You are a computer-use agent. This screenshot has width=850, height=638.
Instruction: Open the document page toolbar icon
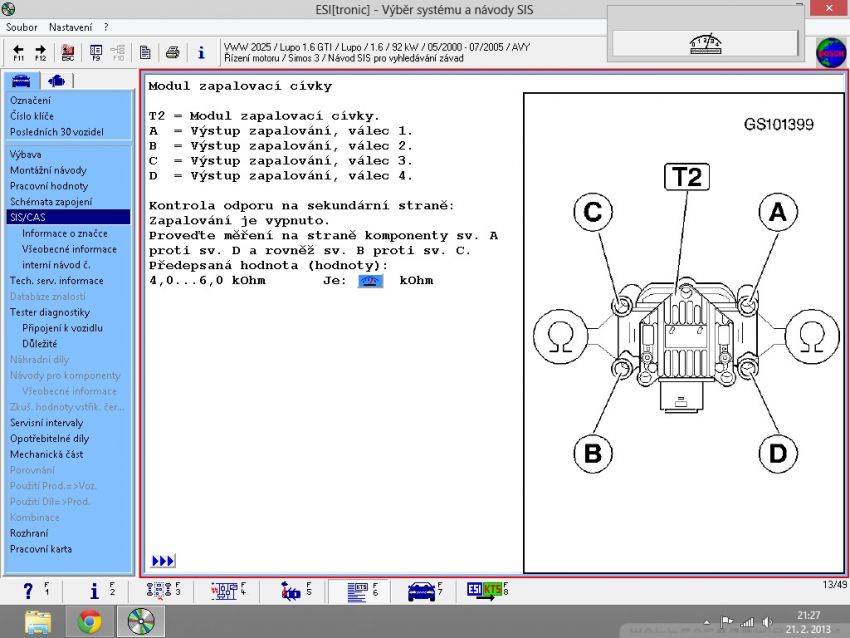[x=145, y=52]
